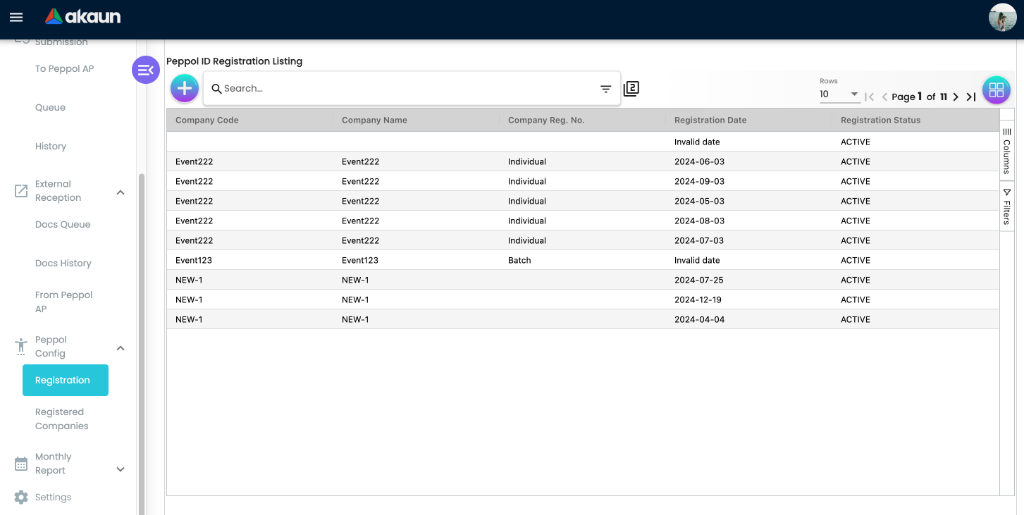The image size is (1024, 515).
Task: Click the akaun logo
Action: tap(83, 17)
